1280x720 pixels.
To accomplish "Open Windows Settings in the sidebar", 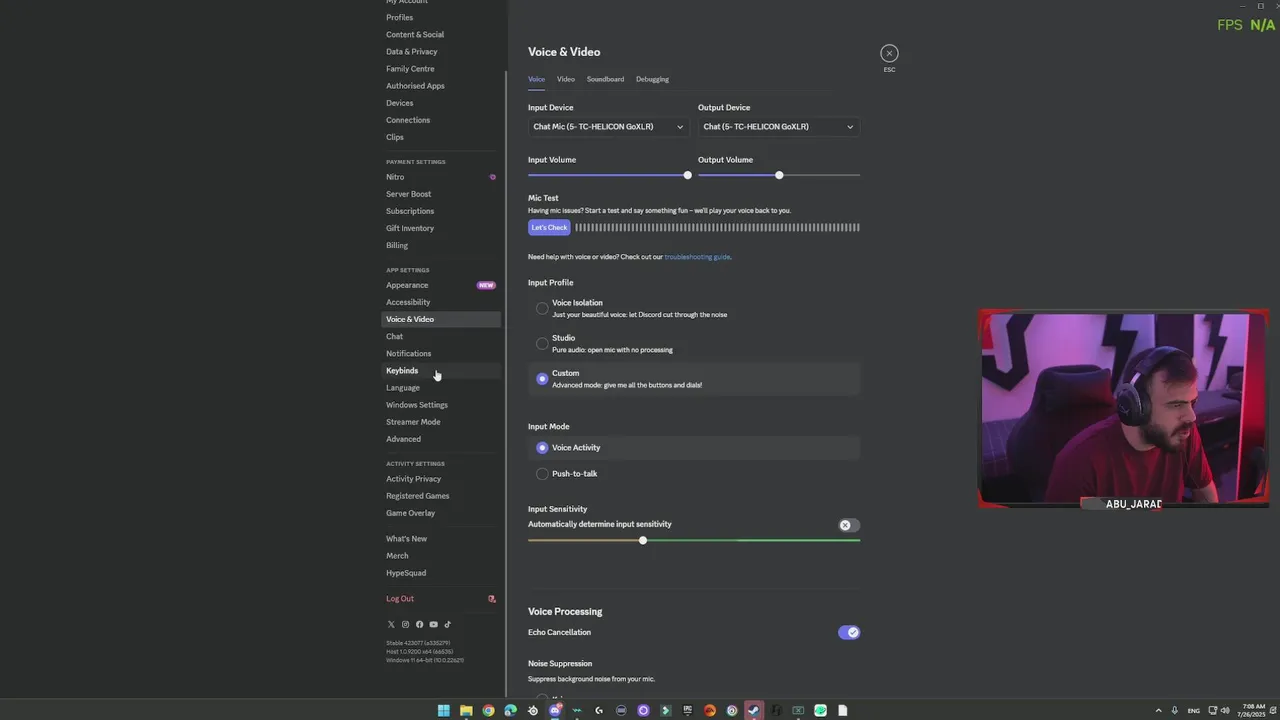I will pyautogui.click(x=441, y=405).
